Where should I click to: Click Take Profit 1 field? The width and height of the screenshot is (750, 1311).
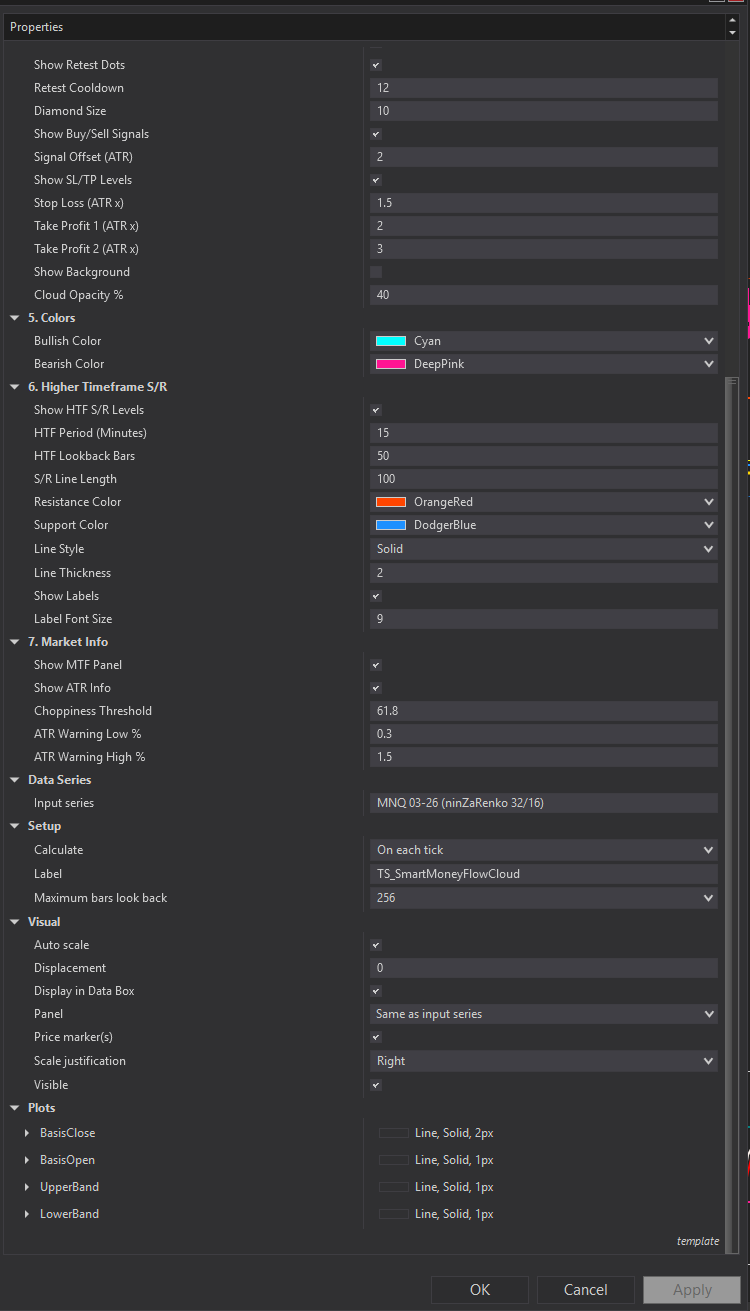click(543, 226)
